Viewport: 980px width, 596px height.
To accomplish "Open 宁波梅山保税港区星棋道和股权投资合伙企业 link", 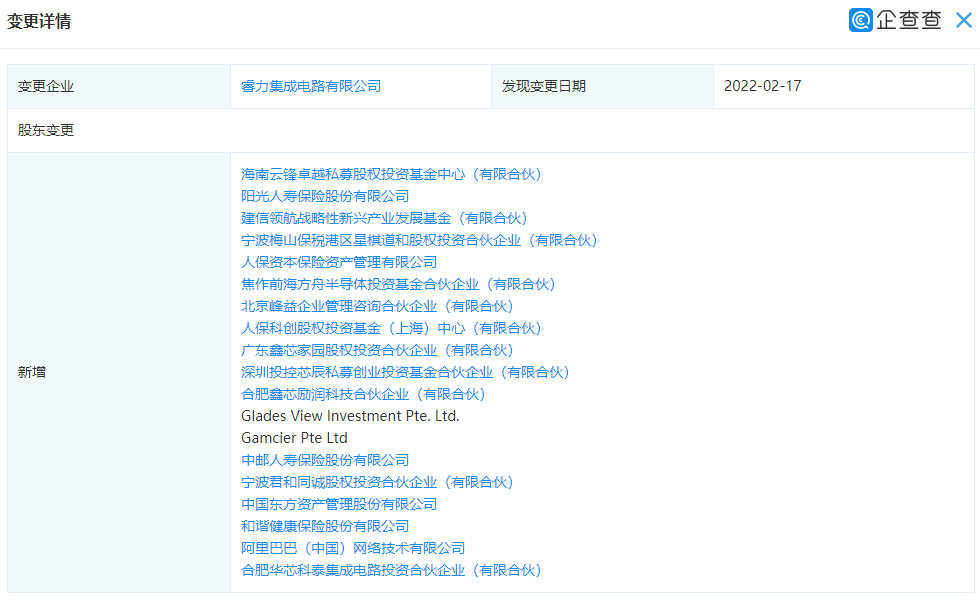I will coord(419,240).
